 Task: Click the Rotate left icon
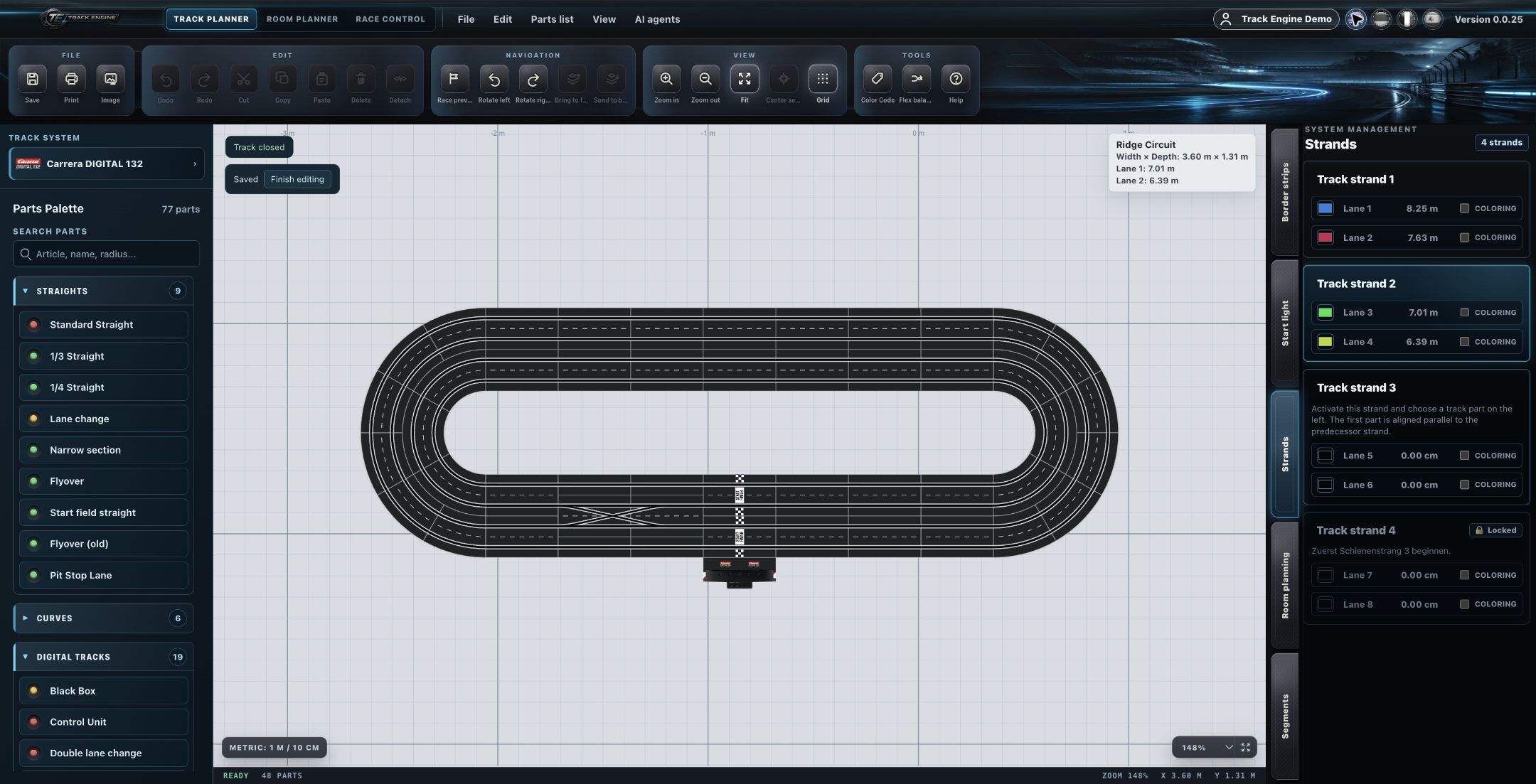494,79
